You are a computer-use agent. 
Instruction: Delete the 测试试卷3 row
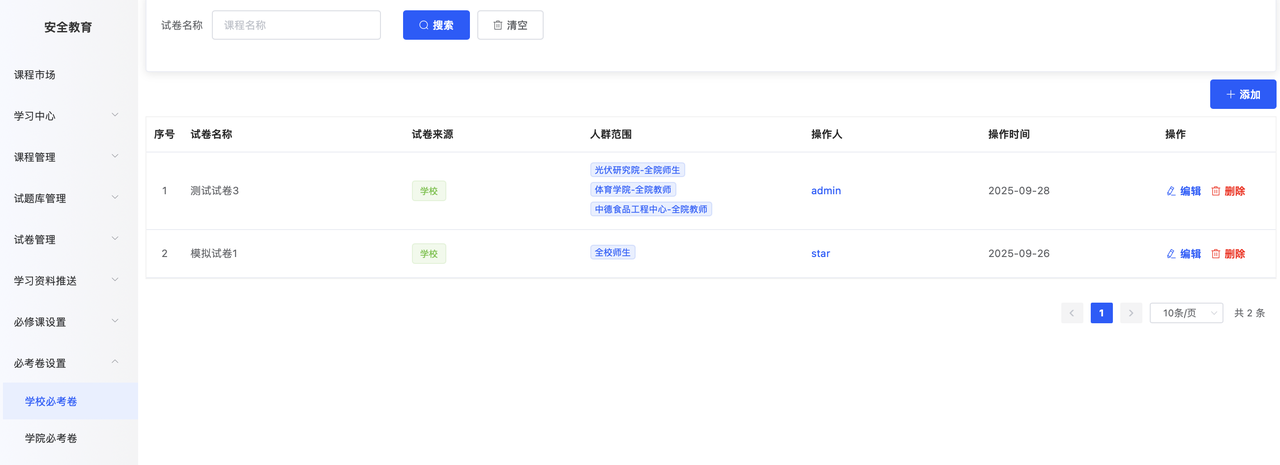(1227, 191)
